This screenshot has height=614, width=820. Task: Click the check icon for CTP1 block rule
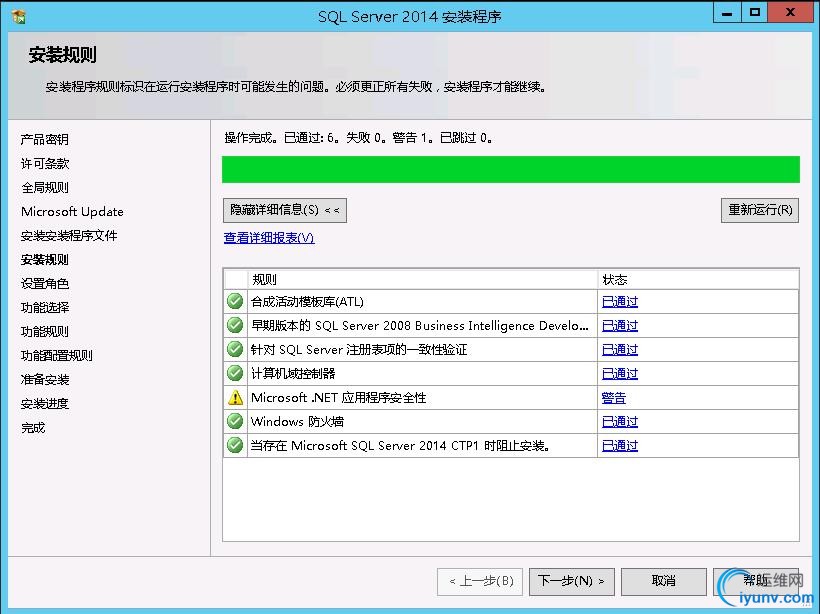point(235,446)
